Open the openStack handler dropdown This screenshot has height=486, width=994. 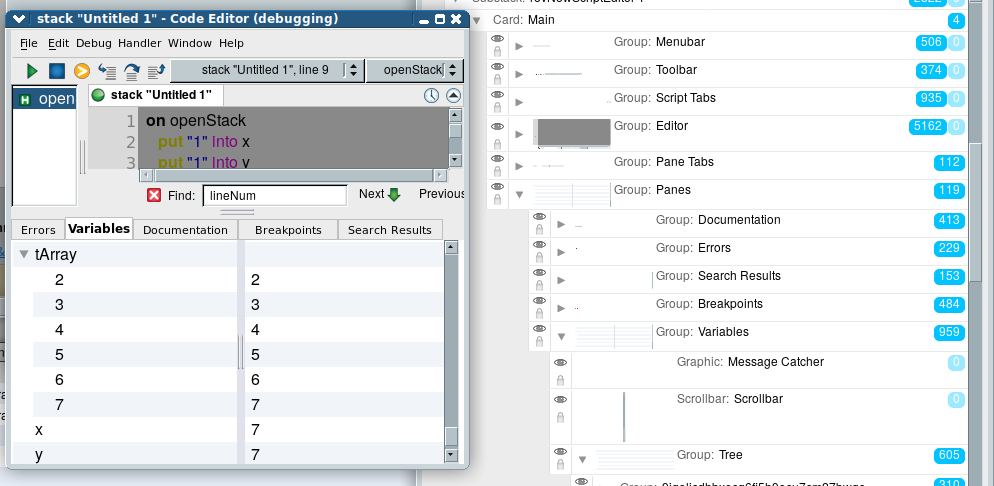coord(414,70)
